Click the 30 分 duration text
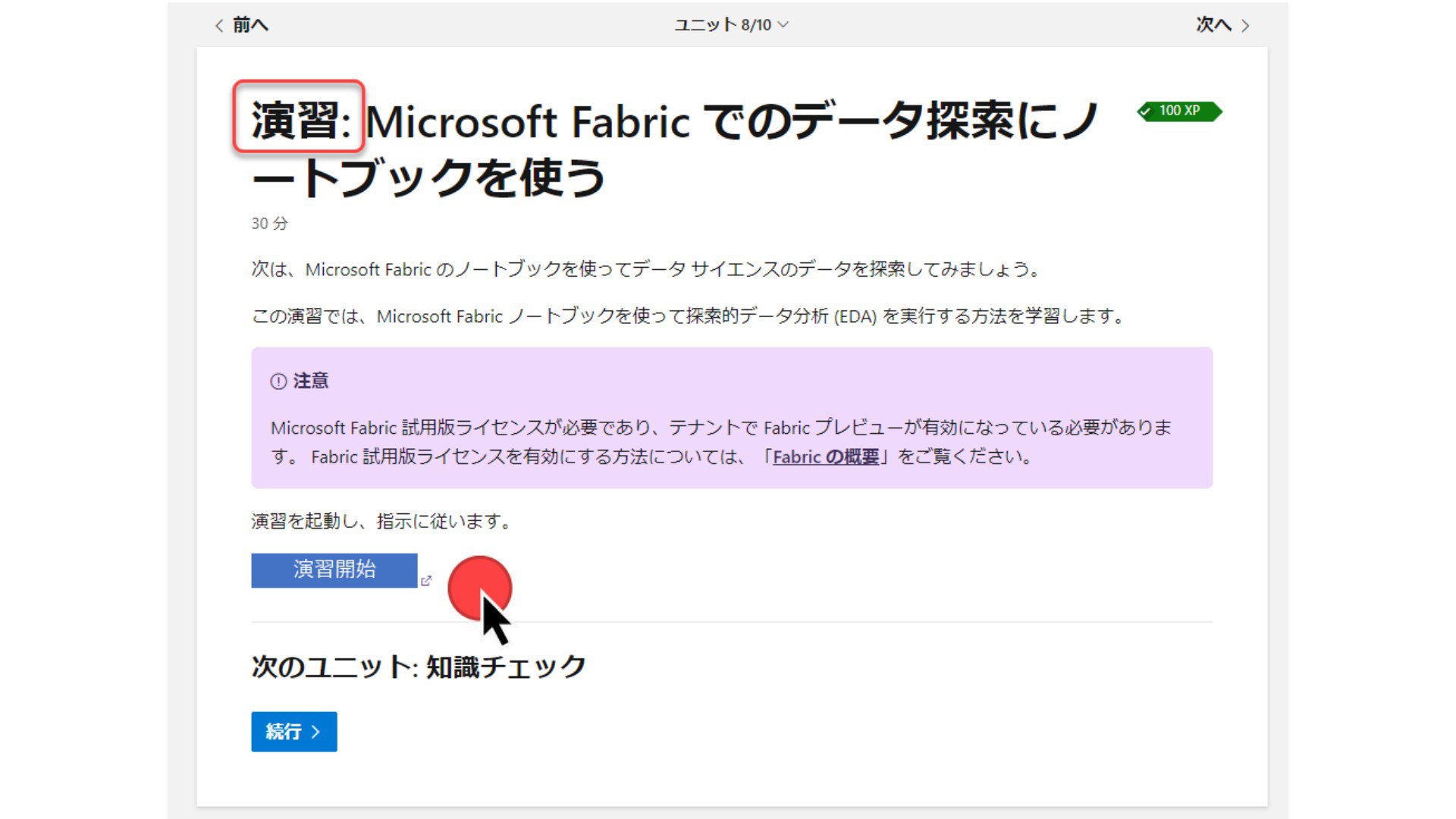The height and width of the screenshot is (819, 1456). point(269,224)
